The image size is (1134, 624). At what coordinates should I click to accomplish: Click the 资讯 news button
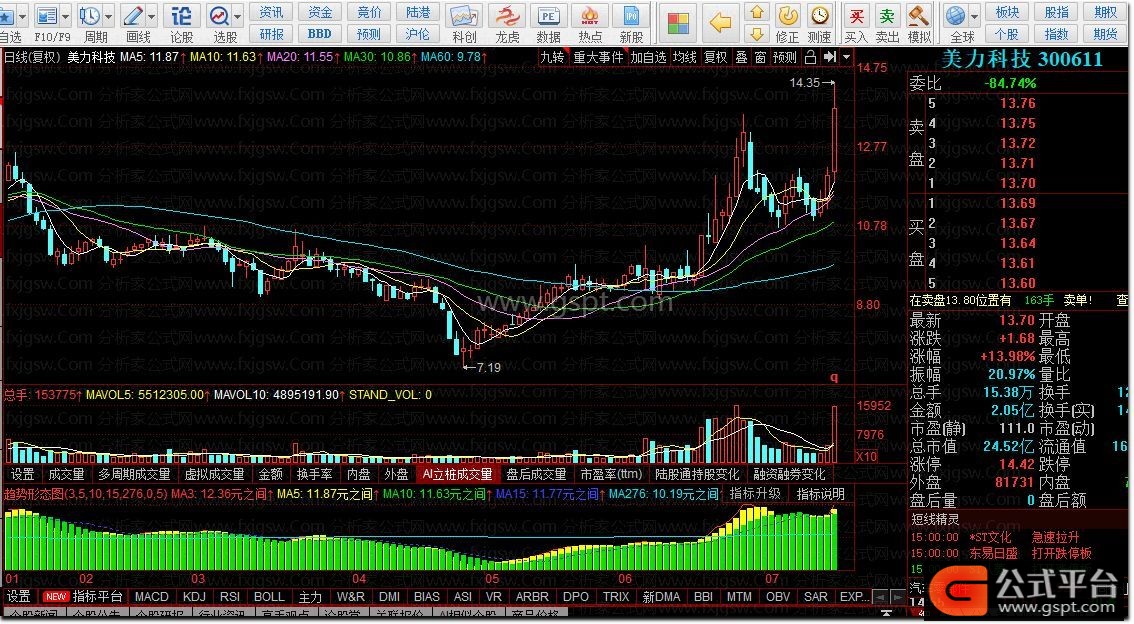click(271, 12)
